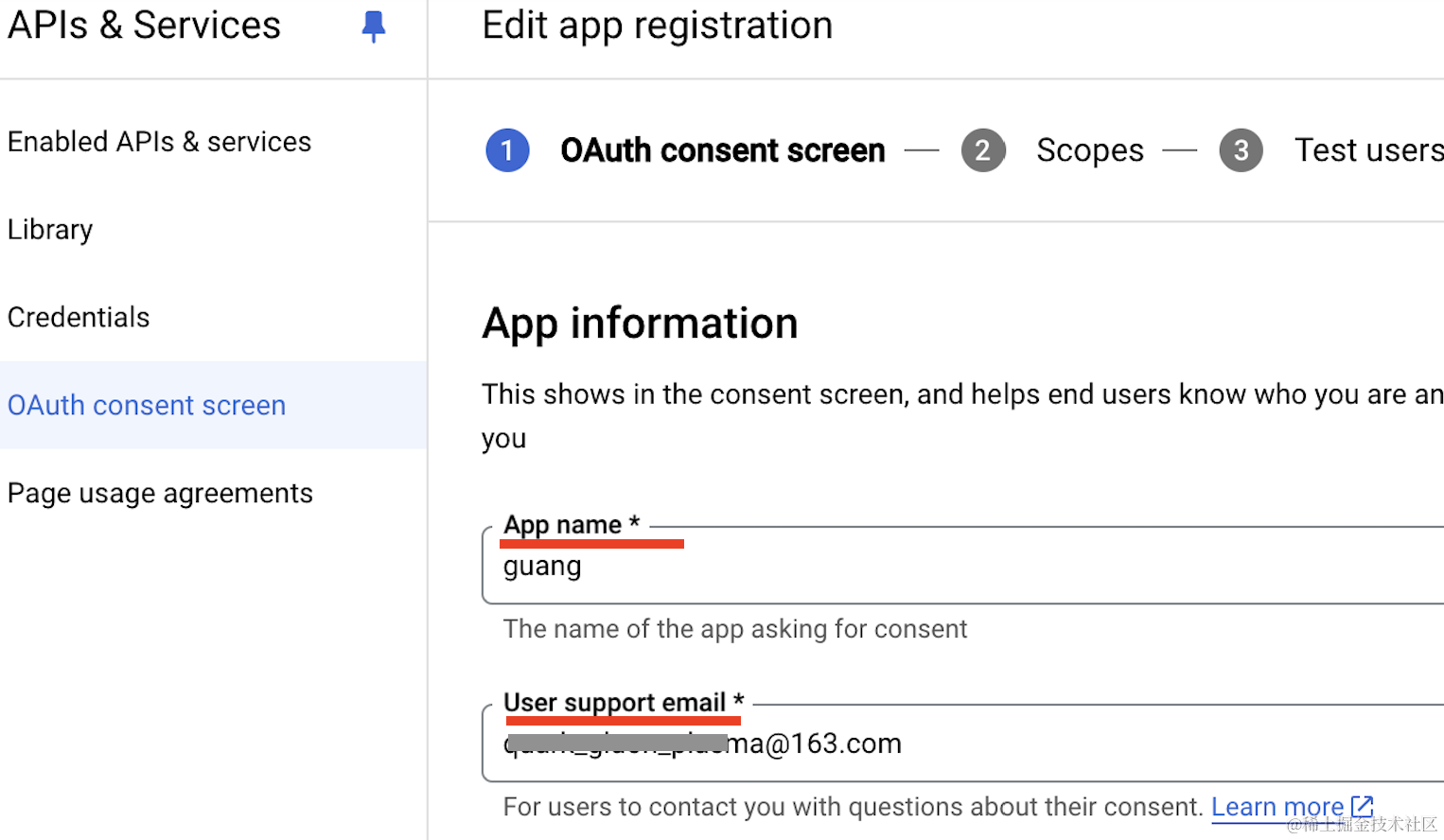Viewport: 1444px width, 840px height.
Task: Go to the Credentials page
Action: coord(79,318)
